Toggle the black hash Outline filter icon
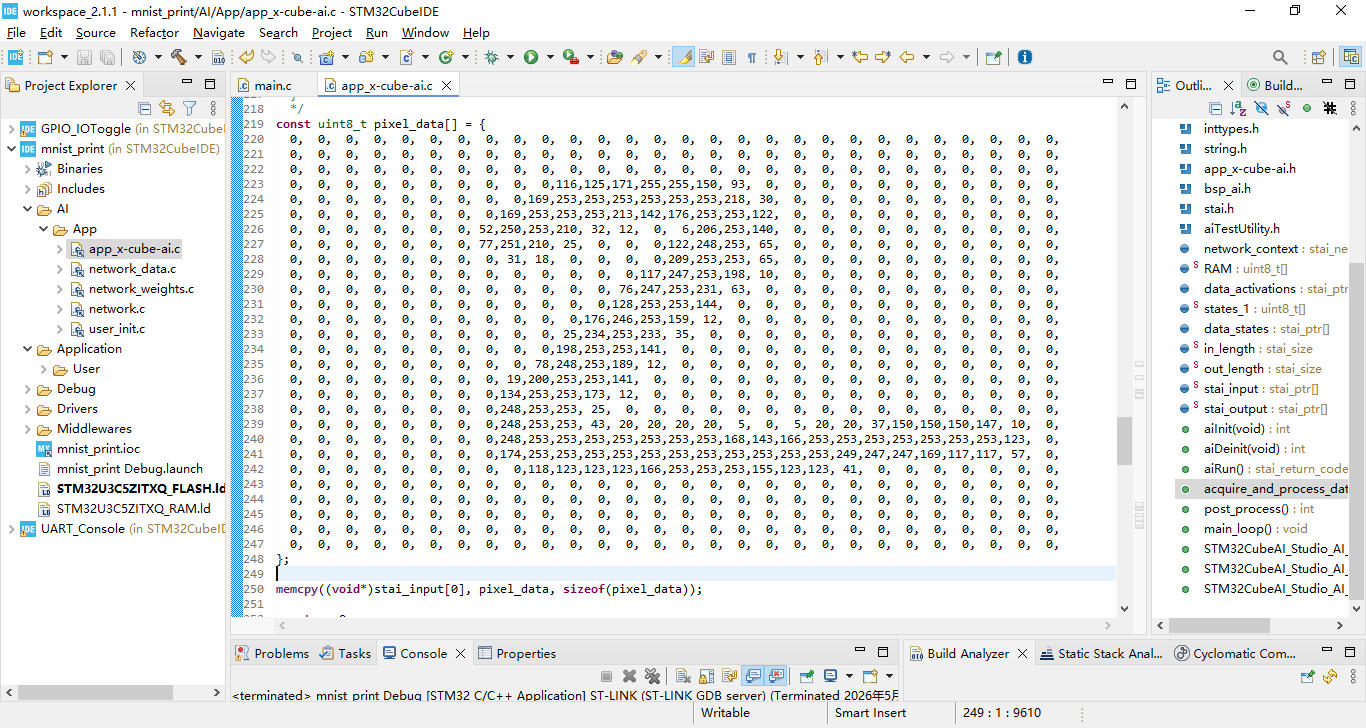1366x728 pixels. click(x=1330, y=108)
